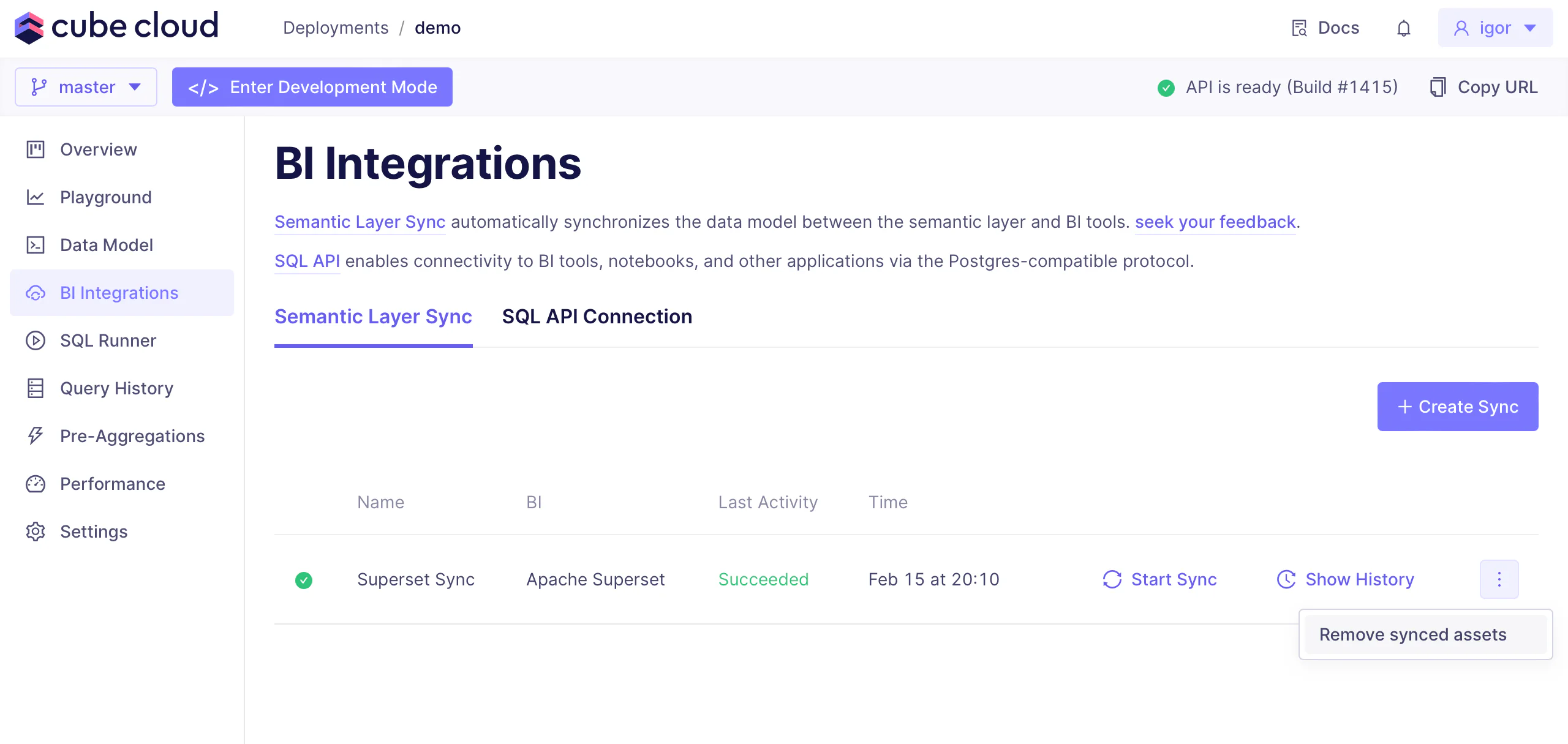The height and width of the screenshot is (744, 1568).
Task: Click the Performance gauge item
Action: (x=112, y=484)
